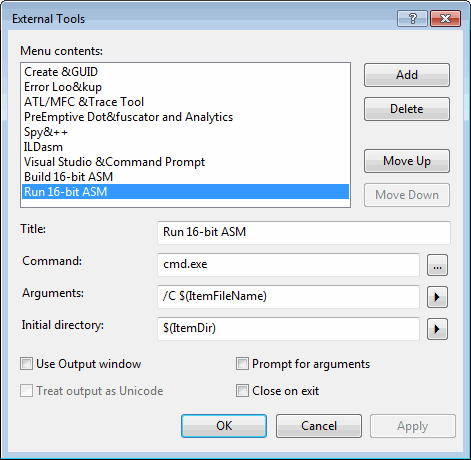This screenshot has width=471, height=460.
Task: Click the help question mark icon
Action: (412, 18)
